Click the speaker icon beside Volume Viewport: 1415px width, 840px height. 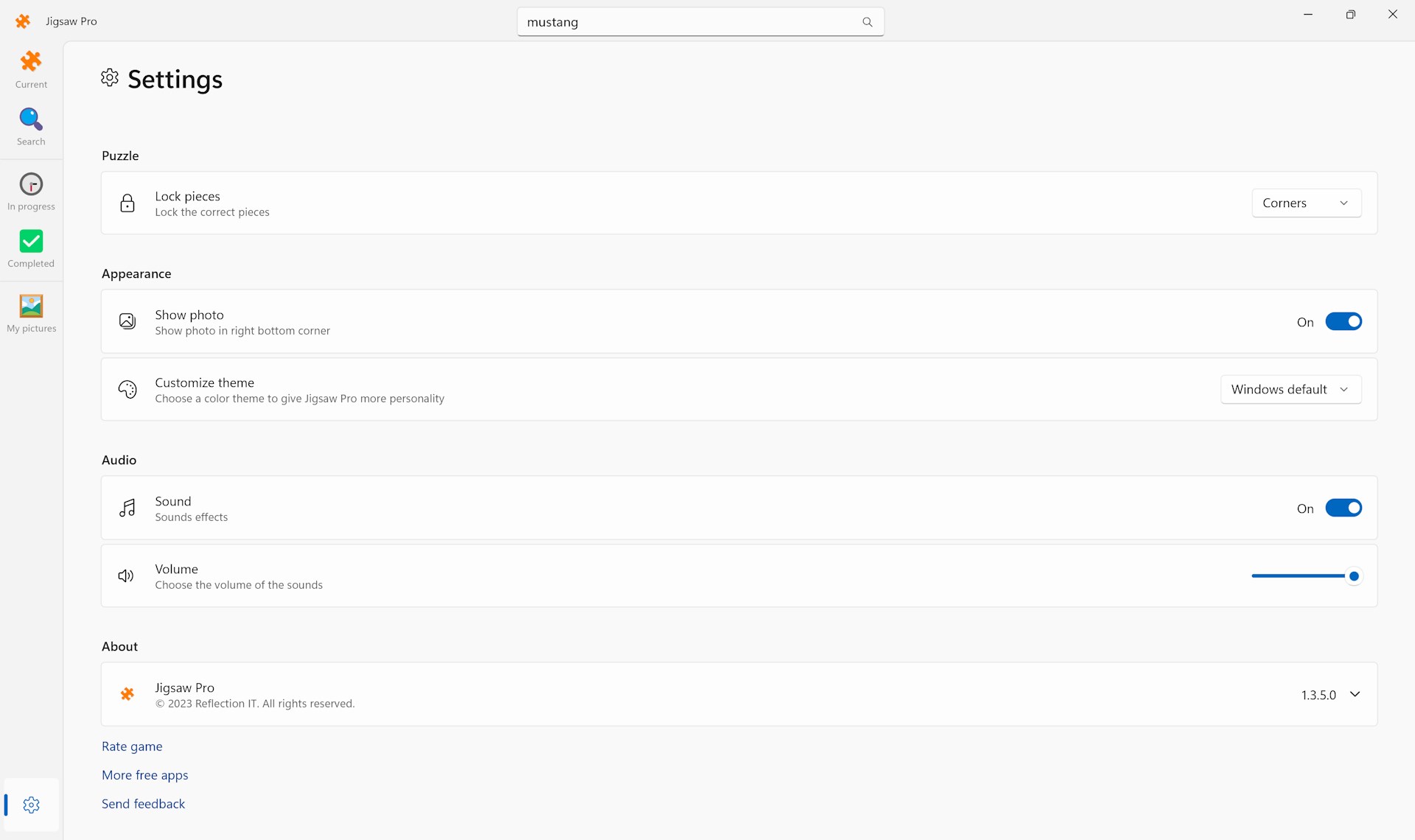[126, 576]
